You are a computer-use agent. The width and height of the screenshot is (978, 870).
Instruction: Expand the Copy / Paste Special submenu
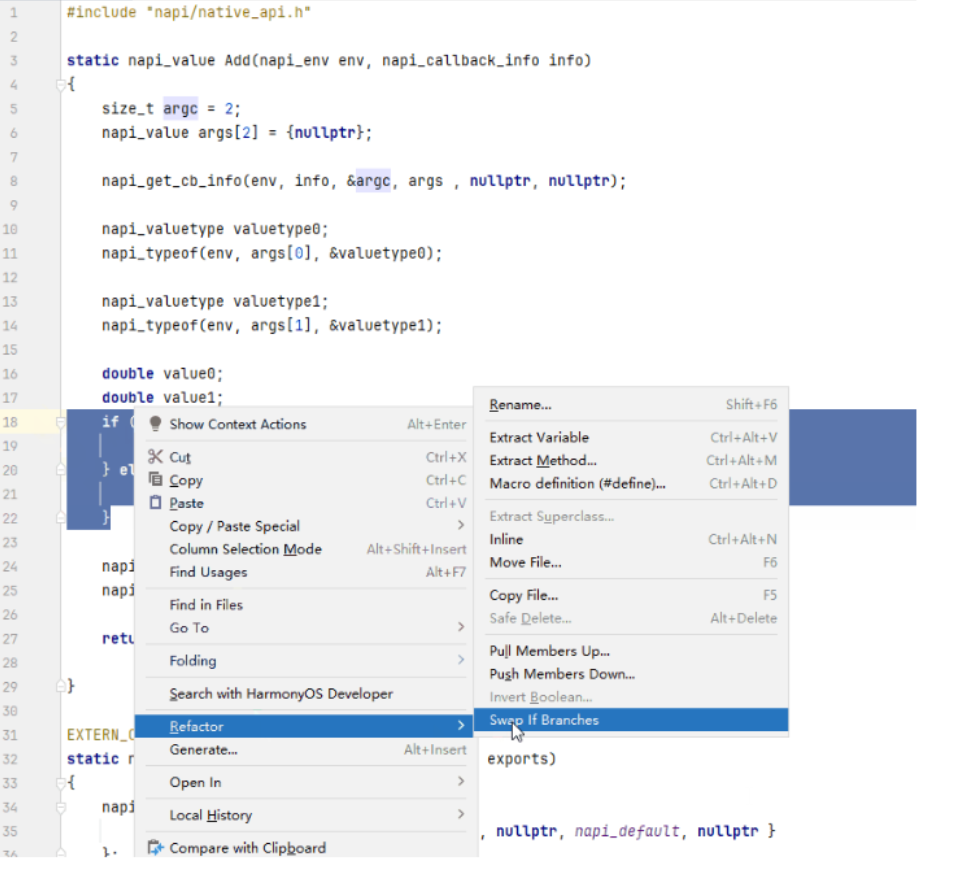[460, 526]
